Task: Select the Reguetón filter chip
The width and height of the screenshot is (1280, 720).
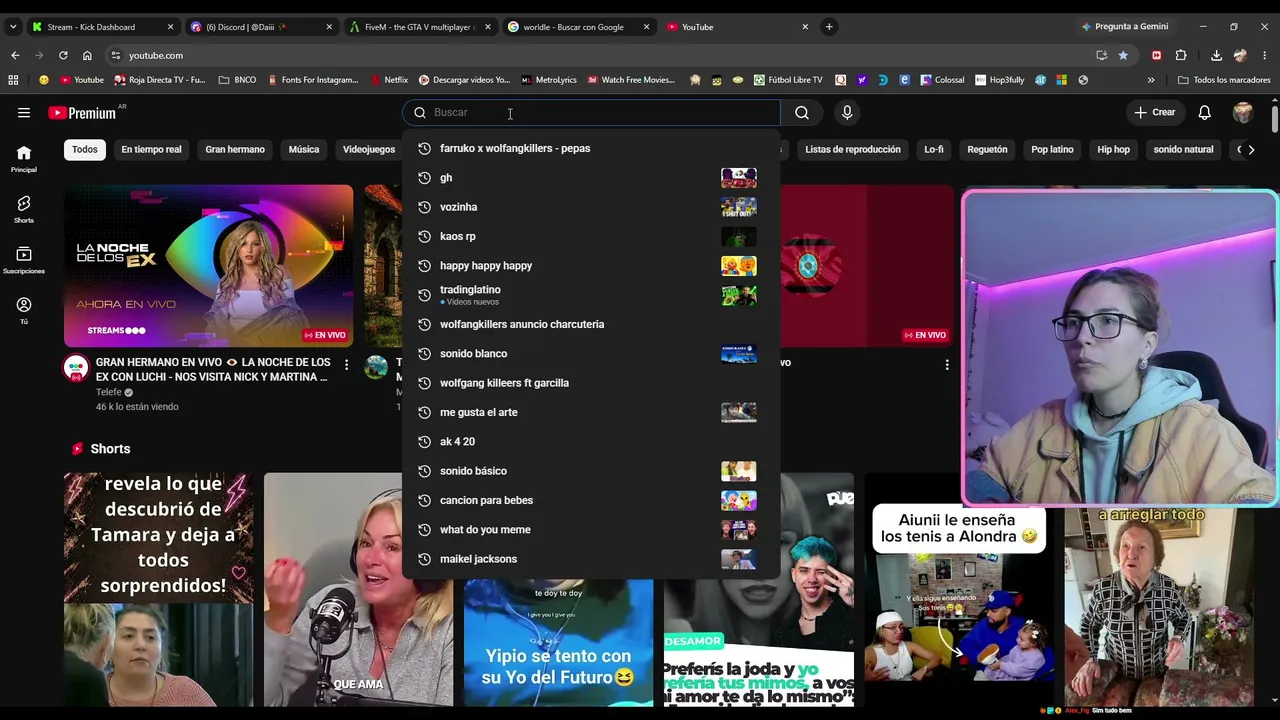Action: [x=987, y=149]
